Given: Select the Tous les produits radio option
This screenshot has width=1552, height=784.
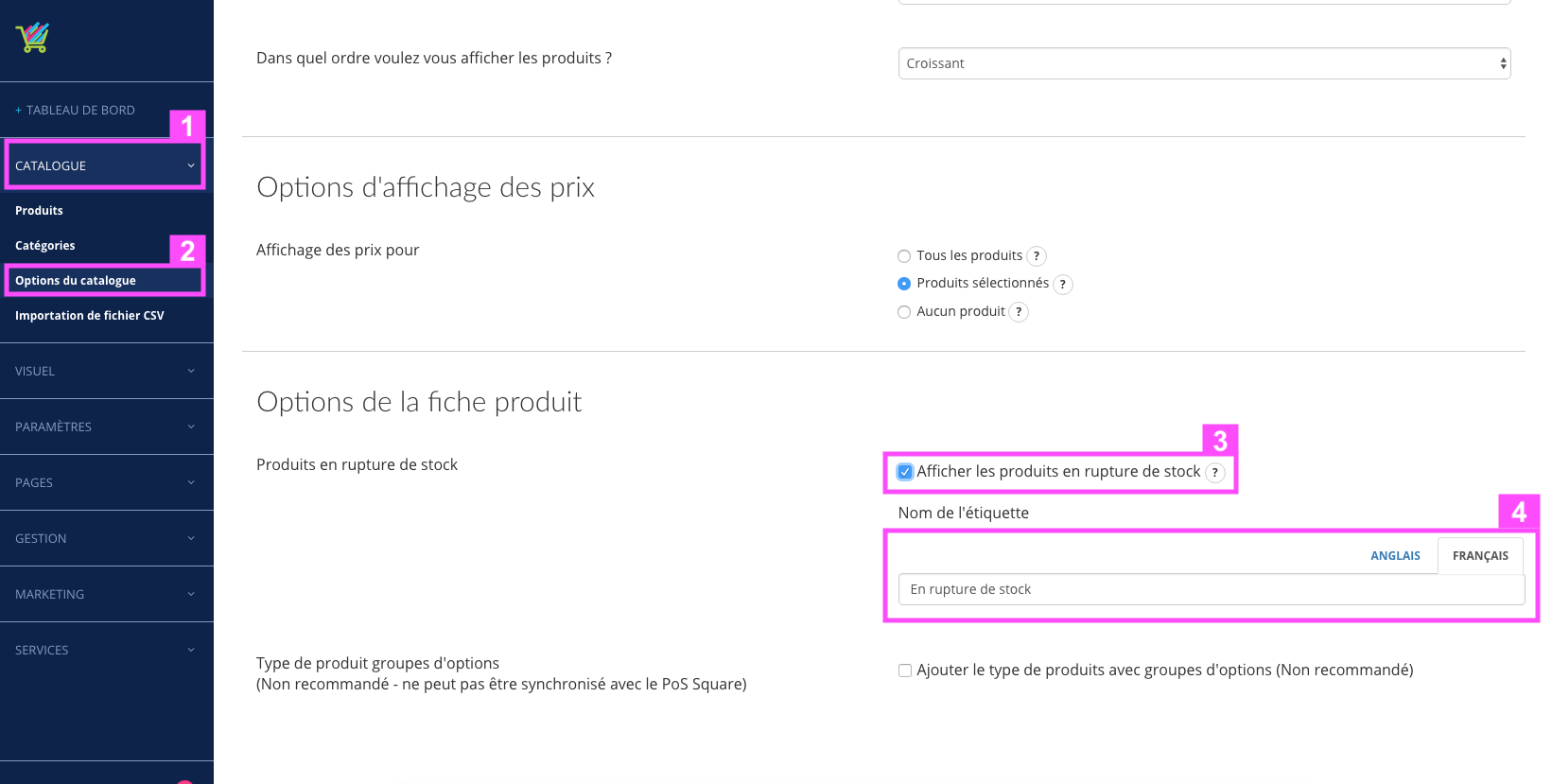Looking at the screenshot, I should click(x=904, y=256).
